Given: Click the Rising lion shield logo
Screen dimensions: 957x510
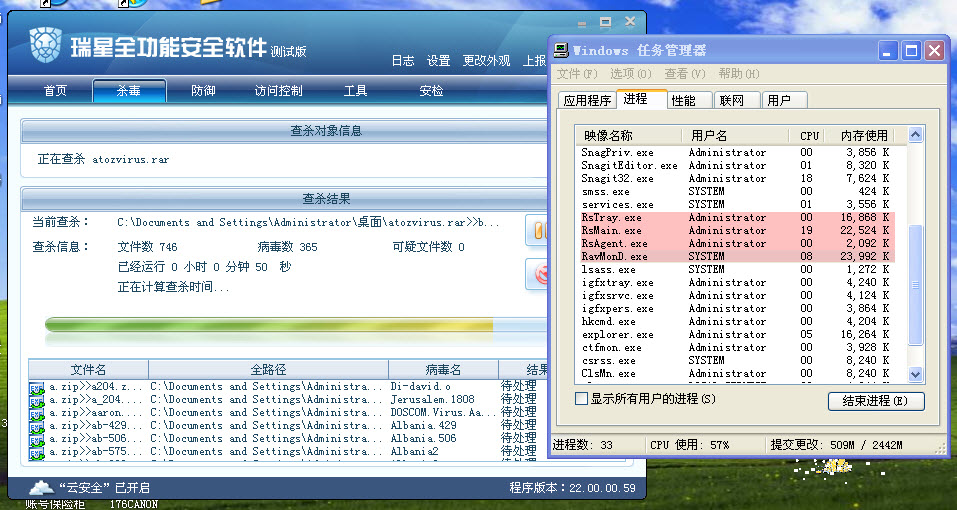Looking at the screenshot, I should tap(45, 45).
